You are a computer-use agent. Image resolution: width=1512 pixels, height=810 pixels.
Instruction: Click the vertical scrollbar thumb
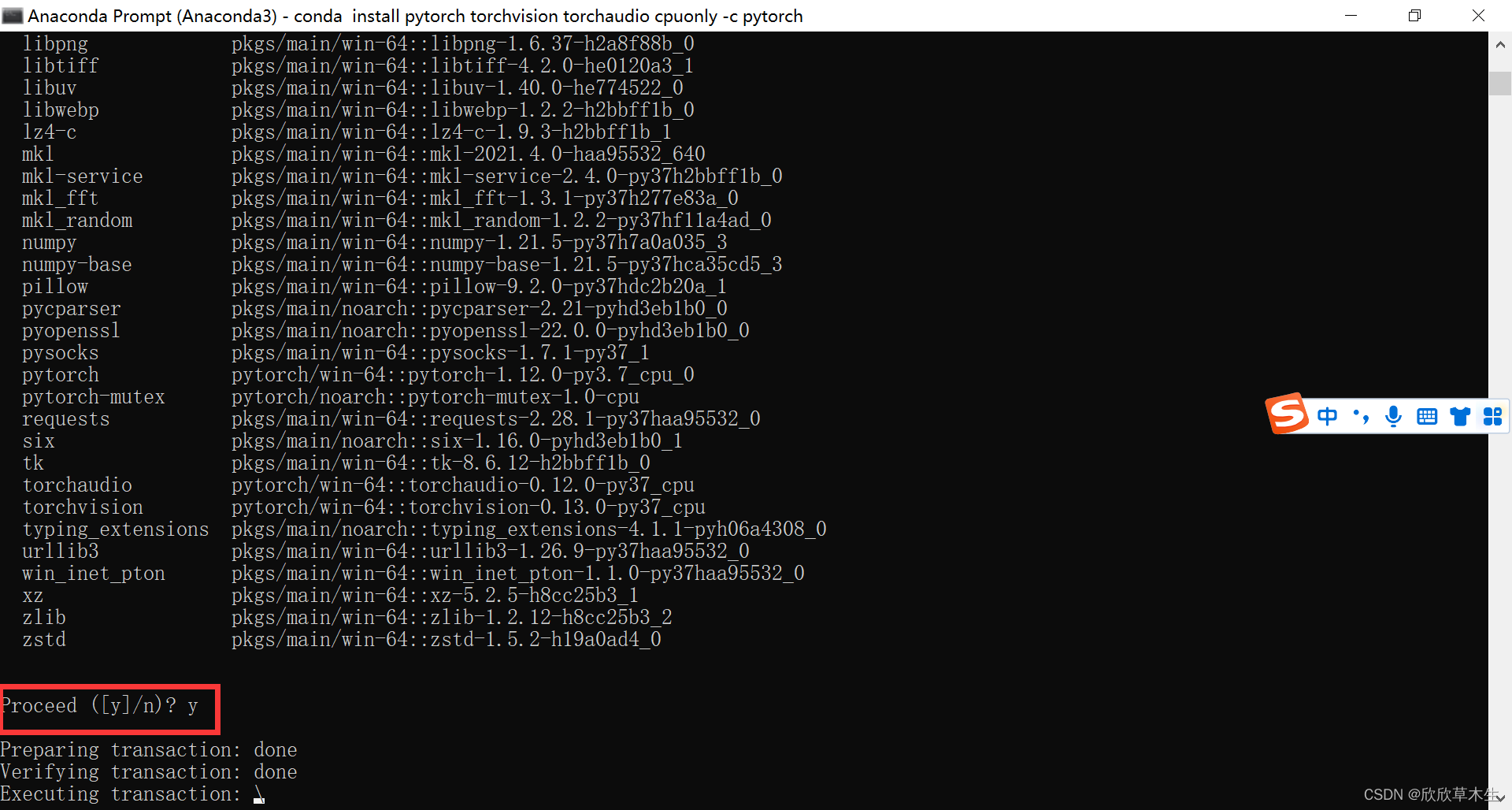[x=1500, y=84]
